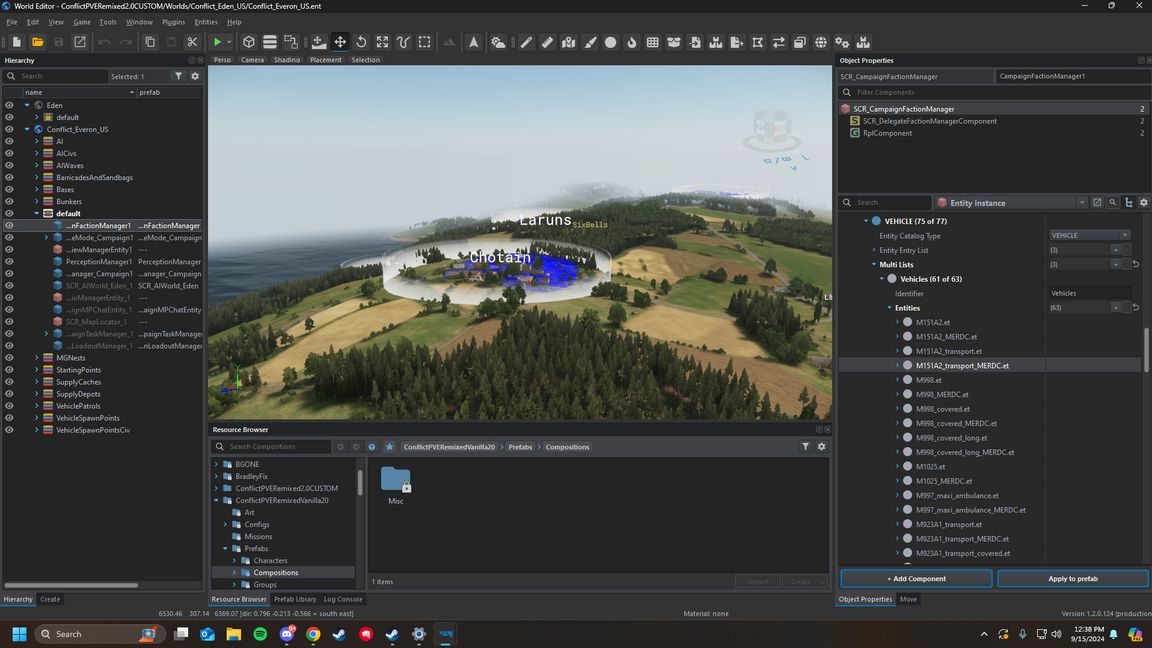Expand the MGNests layer in hierarchy
Viewport: 1152px width, 648px height.
tap(37, 358)
